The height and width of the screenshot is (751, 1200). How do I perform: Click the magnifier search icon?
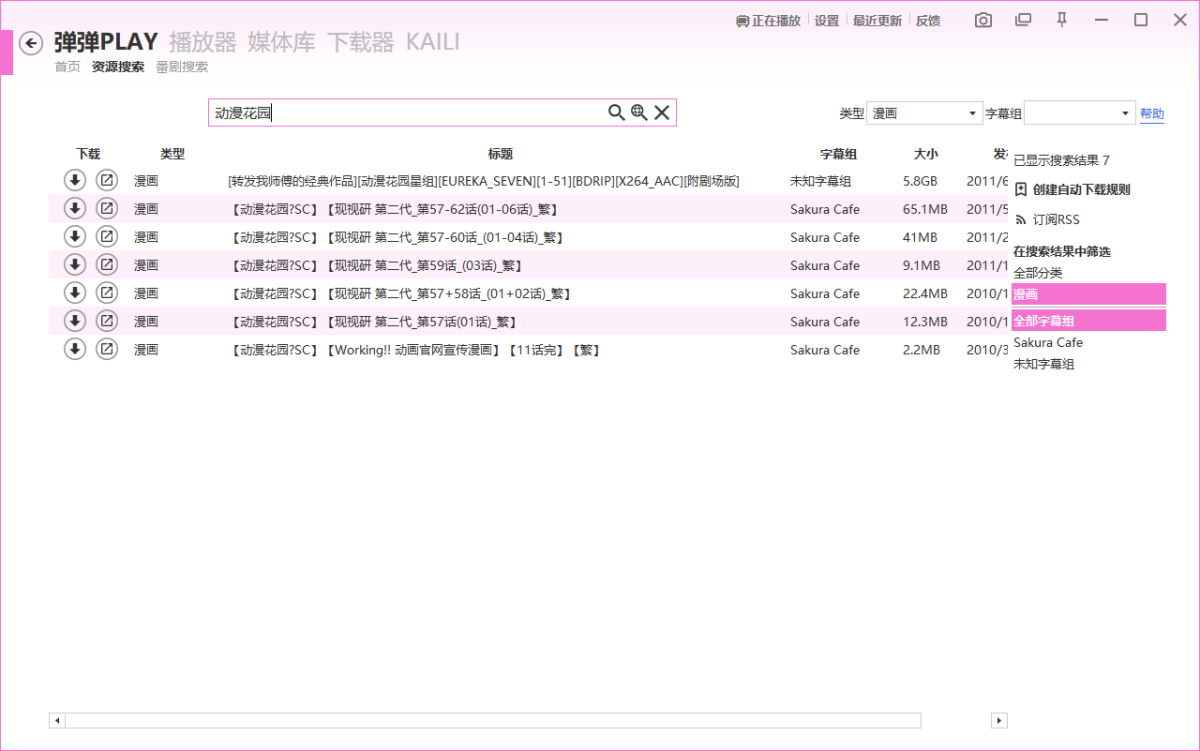[616, 113]
